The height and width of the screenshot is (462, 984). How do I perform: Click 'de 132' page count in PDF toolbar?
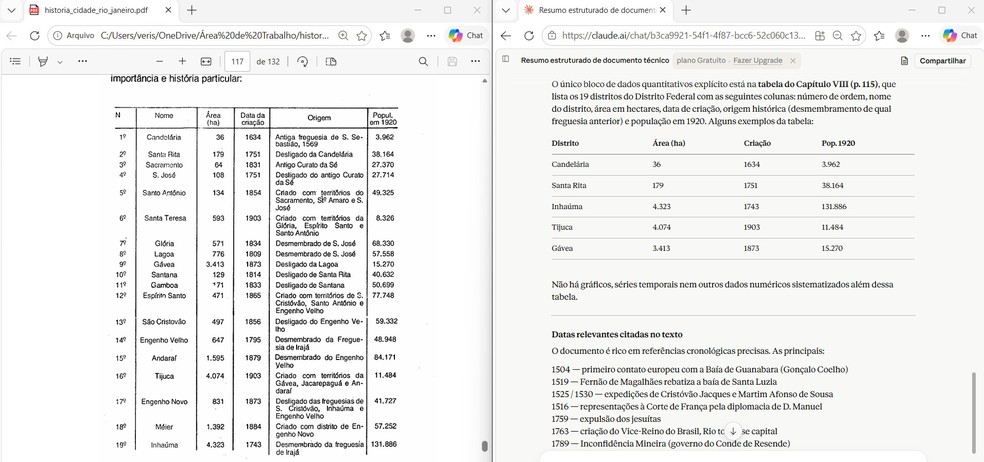click(x=268, y=62)
